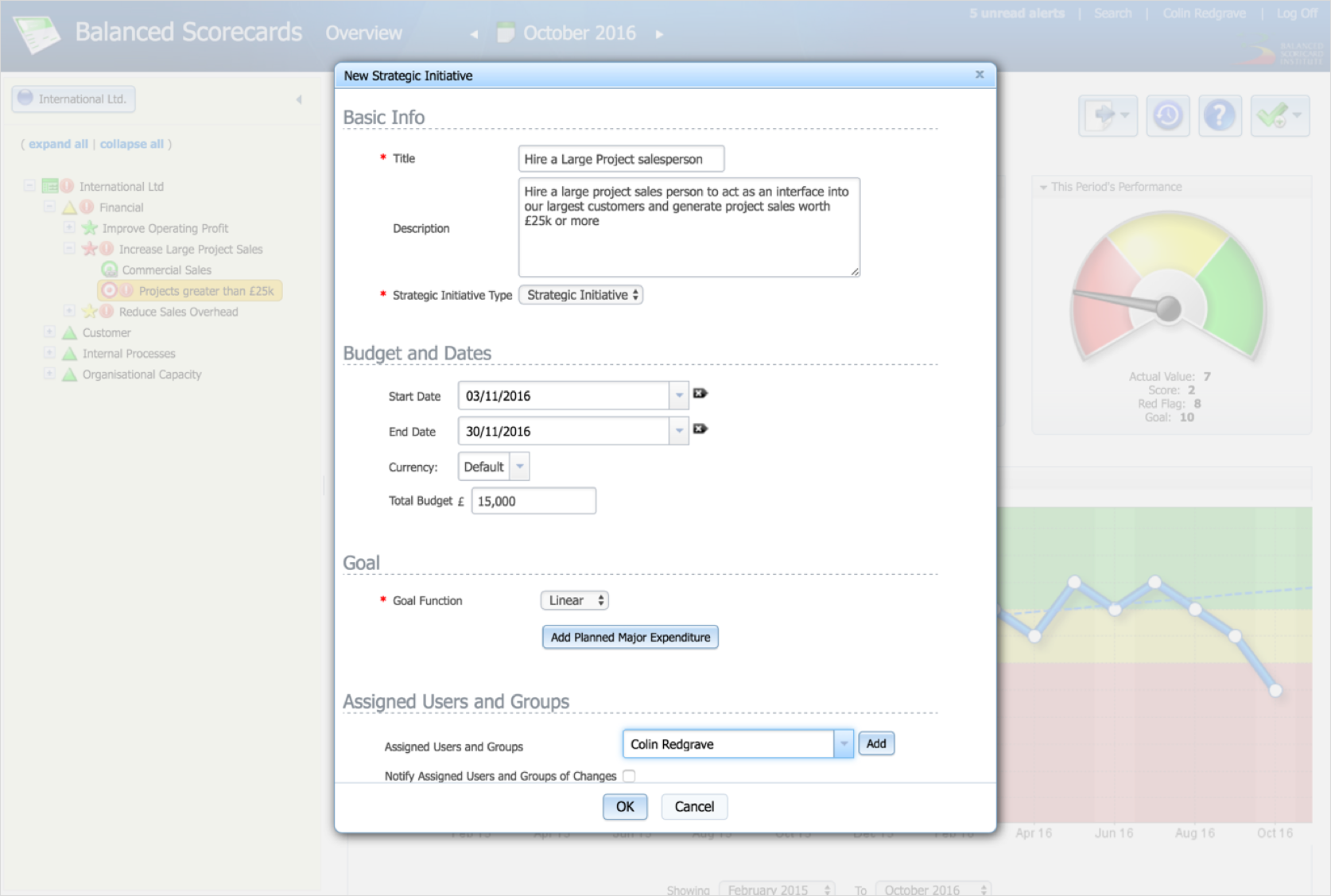
Task: Click the Cancel button
Action: pyautogui.click(x=694, y=807)
